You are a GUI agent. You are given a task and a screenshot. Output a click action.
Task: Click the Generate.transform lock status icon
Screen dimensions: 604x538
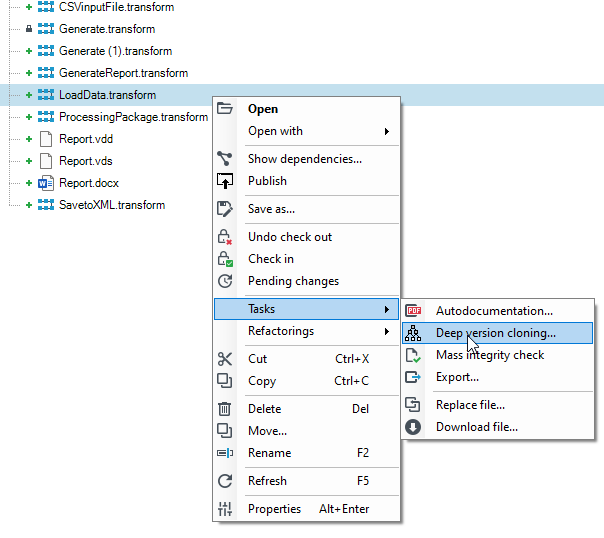29,29
